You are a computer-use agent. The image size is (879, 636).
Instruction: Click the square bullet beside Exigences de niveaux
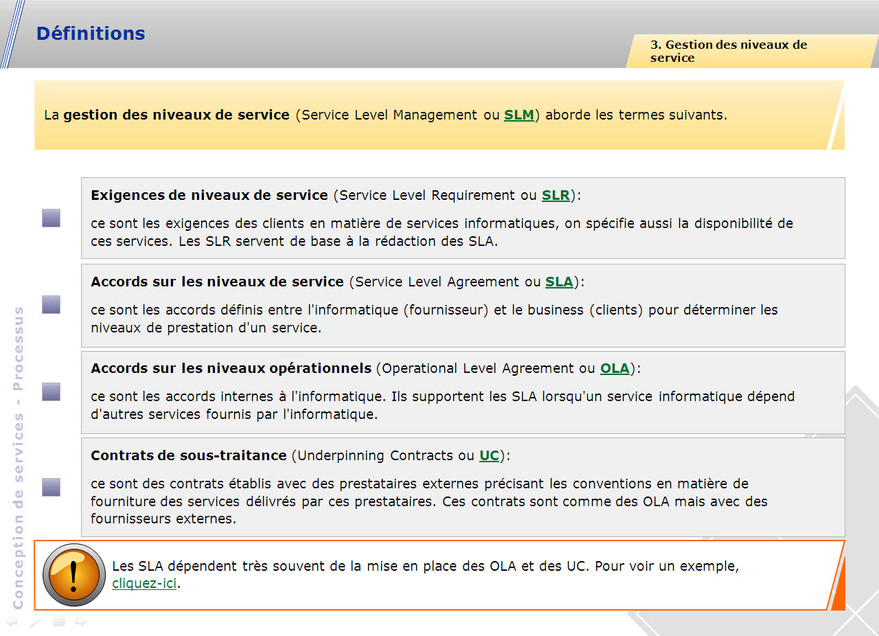[x=51, y=218]
